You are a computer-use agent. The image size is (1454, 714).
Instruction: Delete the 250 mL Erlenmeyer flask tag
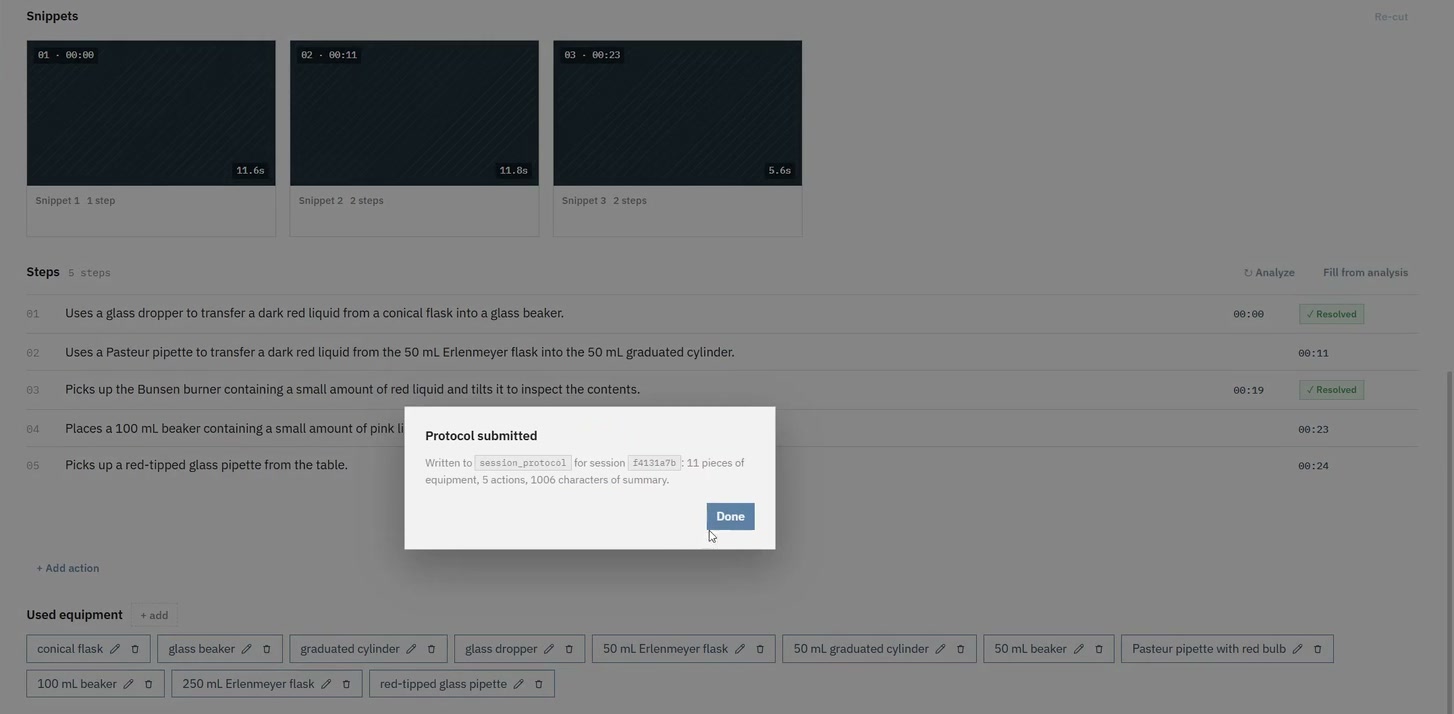point(346,684)
